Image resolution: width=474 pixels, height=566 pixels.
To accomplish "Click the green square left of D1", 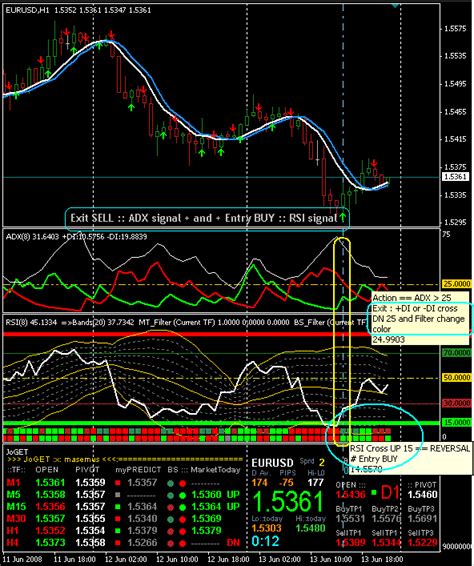I will [x=374, y=492].
